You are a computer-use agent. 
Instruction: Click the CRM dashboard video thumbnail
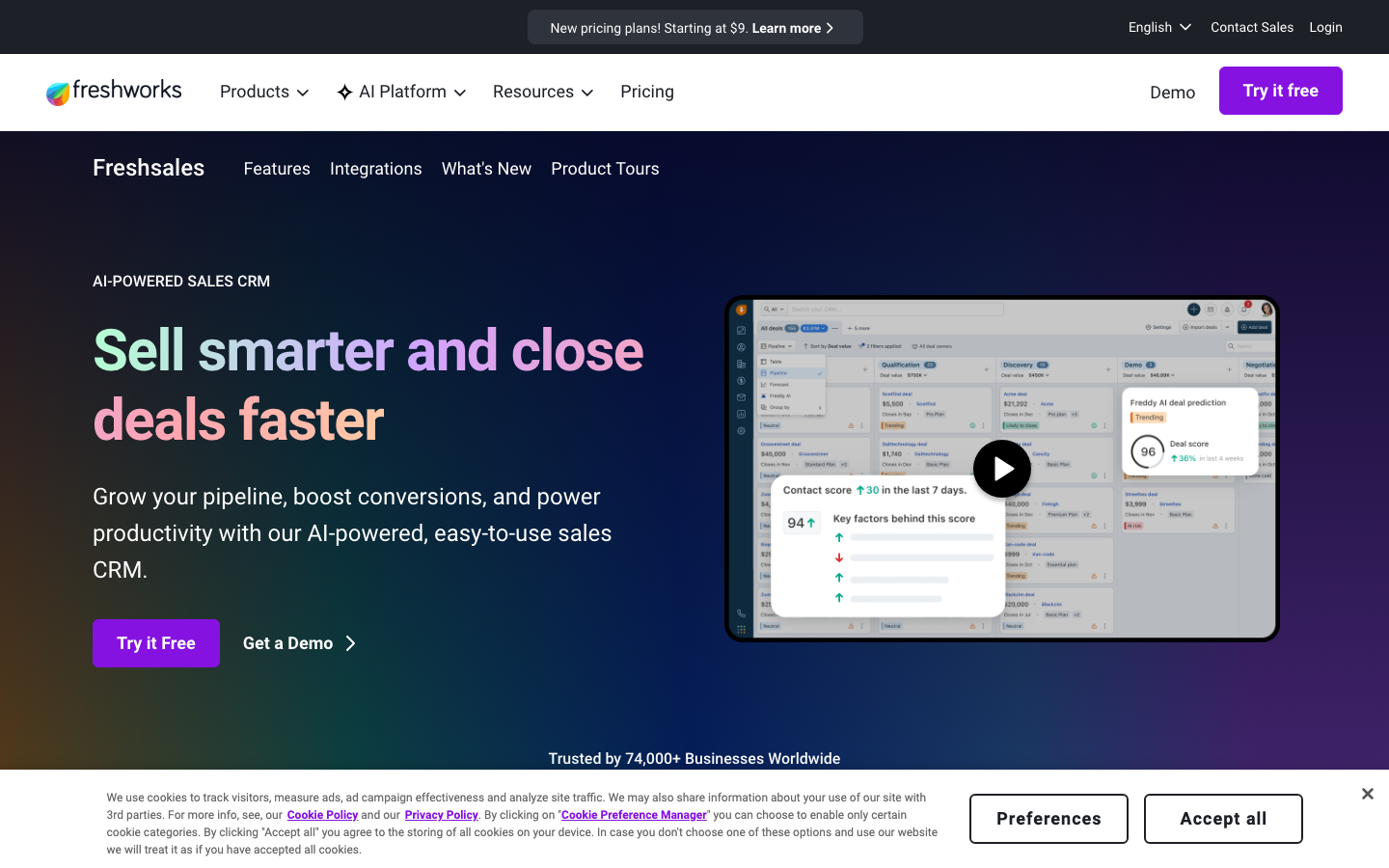tap(1002, 469)
